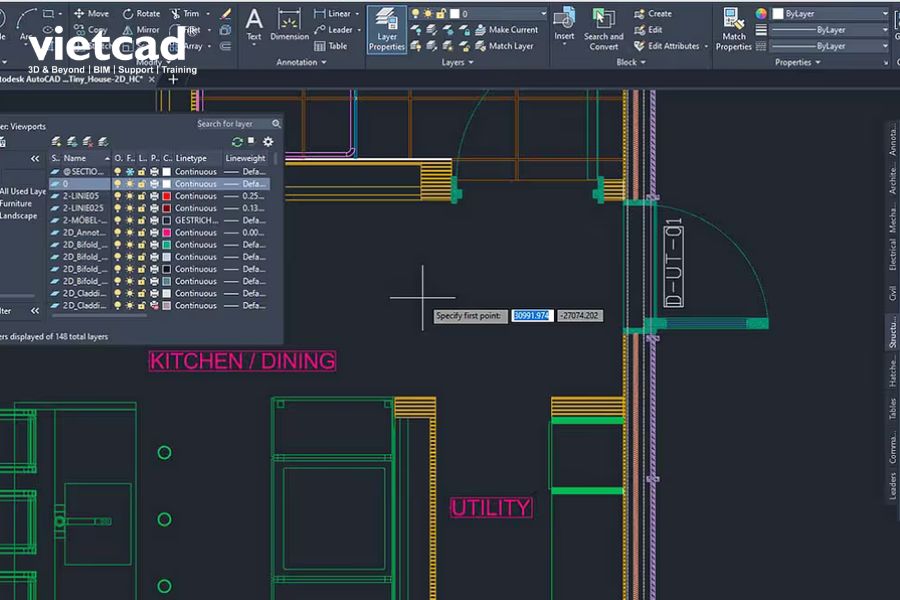The height and width of the screenshot is (600, 900).
Task: Click Make Current layer button
Action: point(507,29)
